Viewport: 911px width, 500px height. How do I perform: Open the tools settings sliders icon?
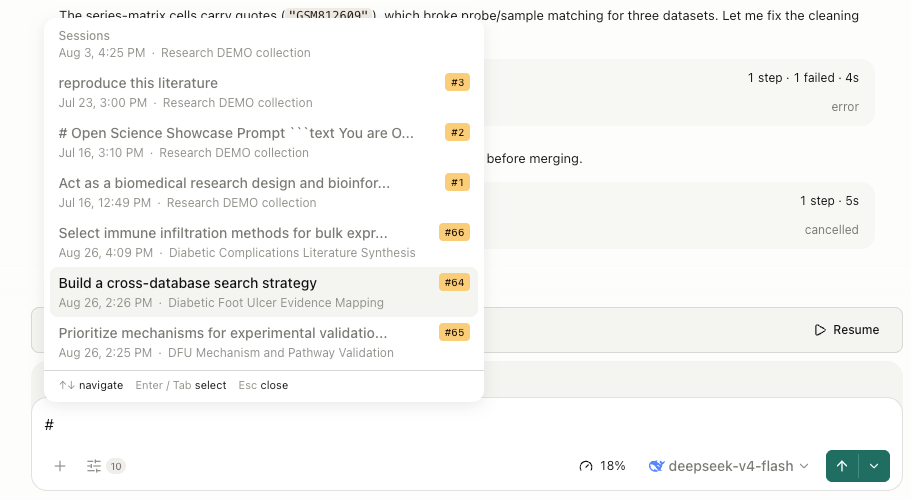(x=94, y=466)
